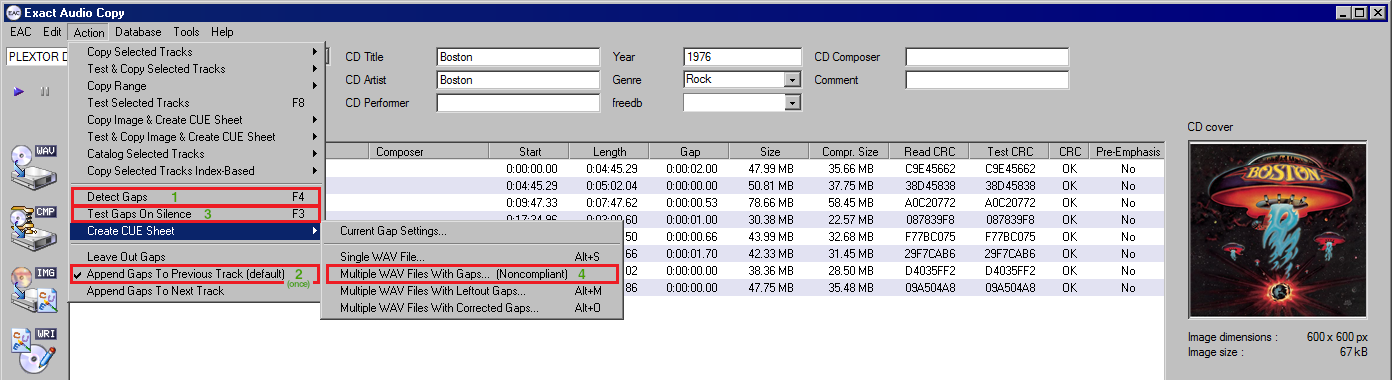Sort by the Read CRC column header
This screenshot has height=380, width=1392.
point(930,152)
